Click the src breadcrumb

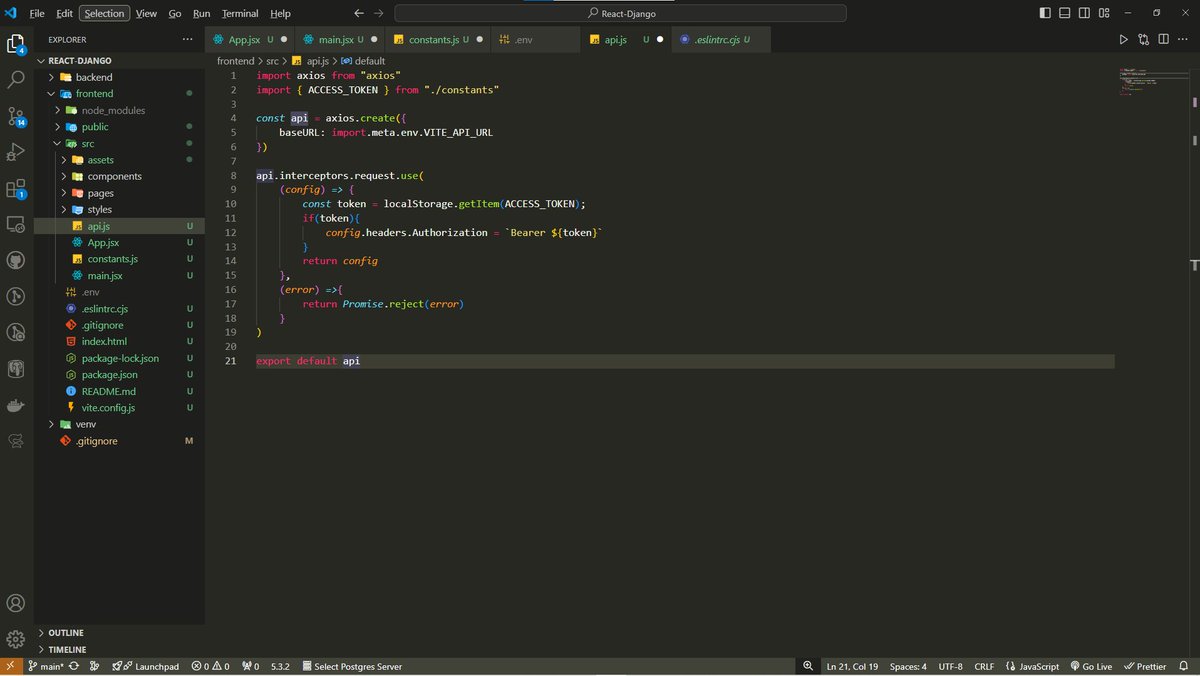coord(272,61)
